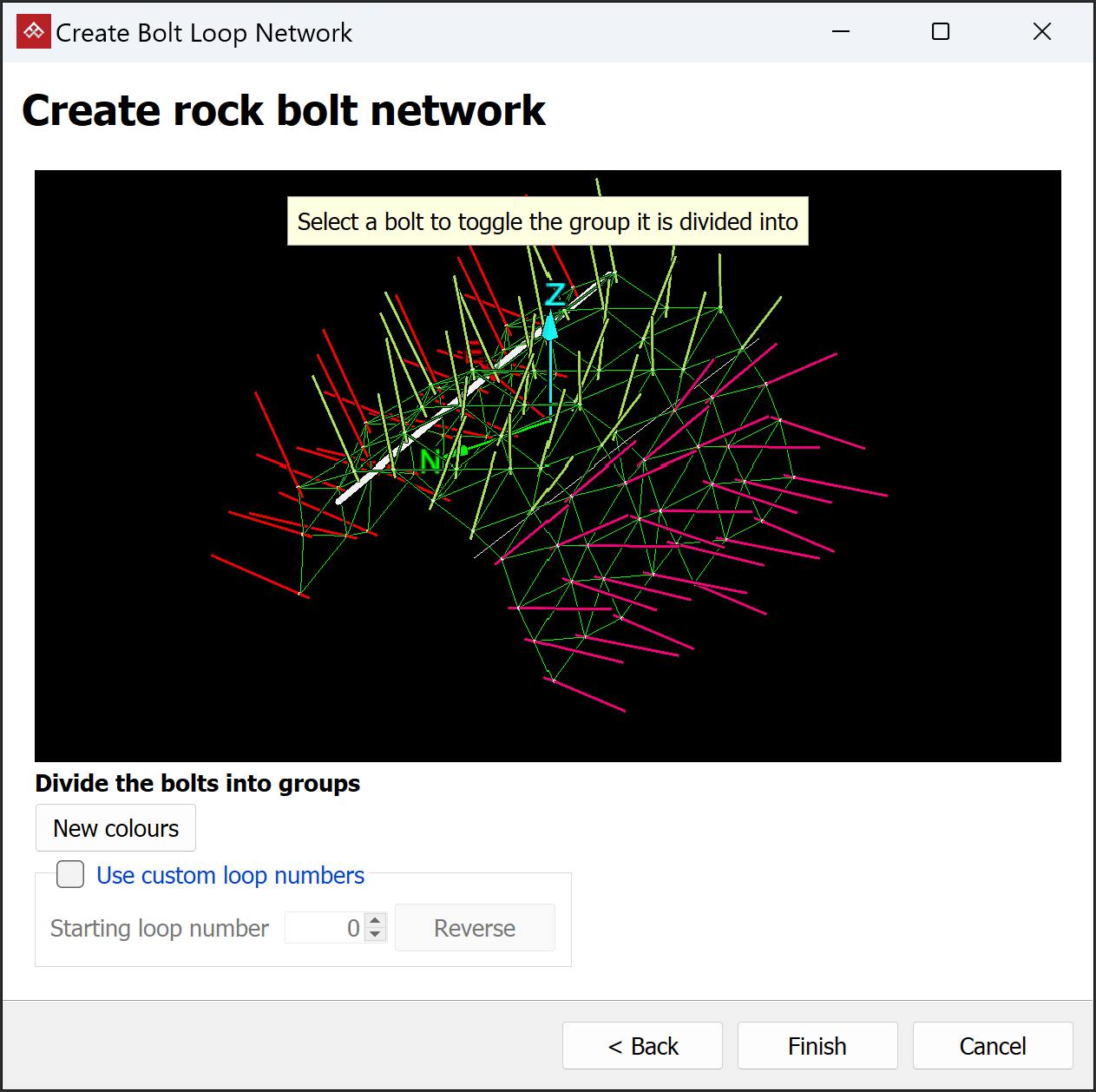Image resolution: width=1096 pixels, height=1092 pixels.
Task: Close the Create Bolt Loop Network window
Action: 1042,32
